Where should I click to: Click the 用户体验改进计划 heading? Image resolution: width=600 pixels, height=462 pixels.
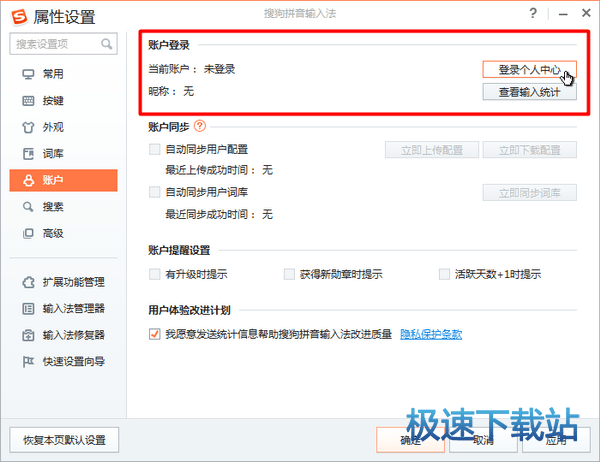[x=189, y=310]
